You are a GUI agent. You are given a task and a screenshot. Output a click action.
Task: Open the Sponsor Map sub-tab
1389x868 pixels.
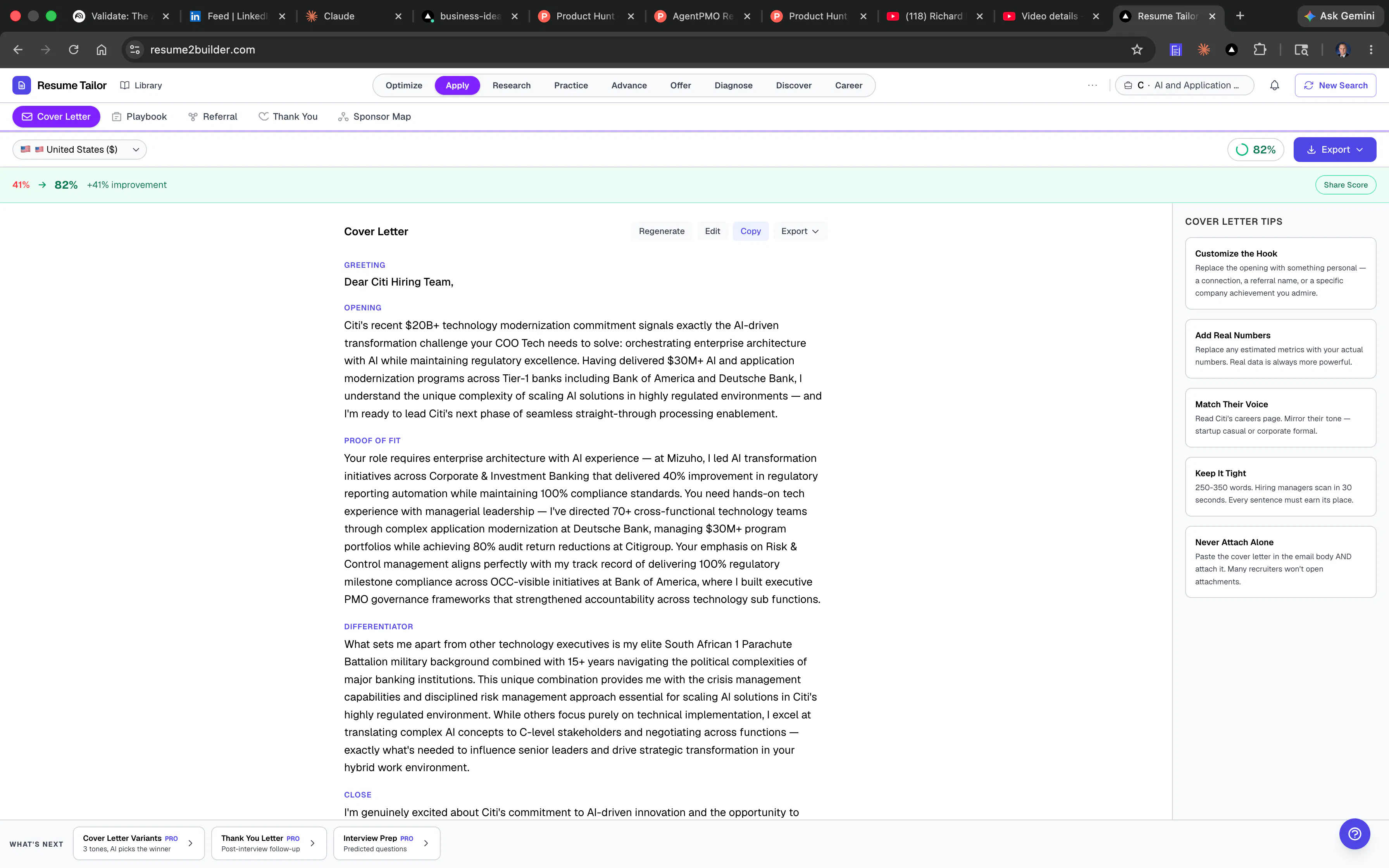click(x=374, y=117)
